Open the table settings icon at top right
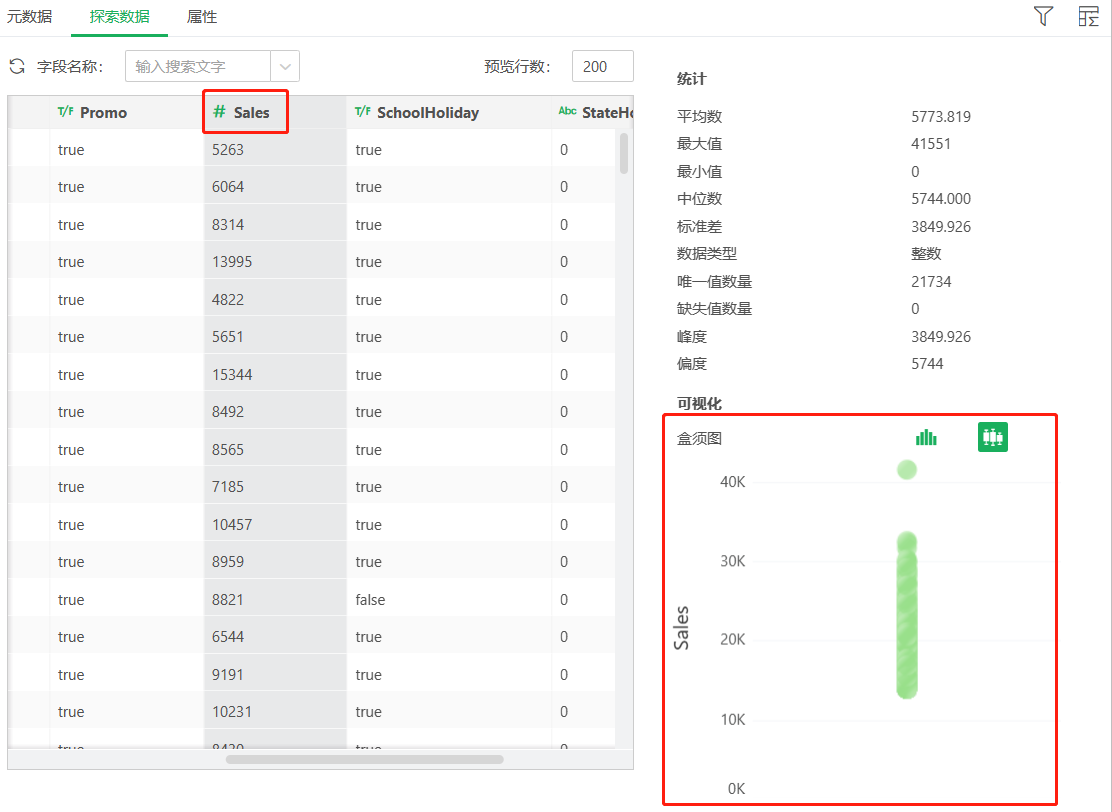 (1088, 16)
